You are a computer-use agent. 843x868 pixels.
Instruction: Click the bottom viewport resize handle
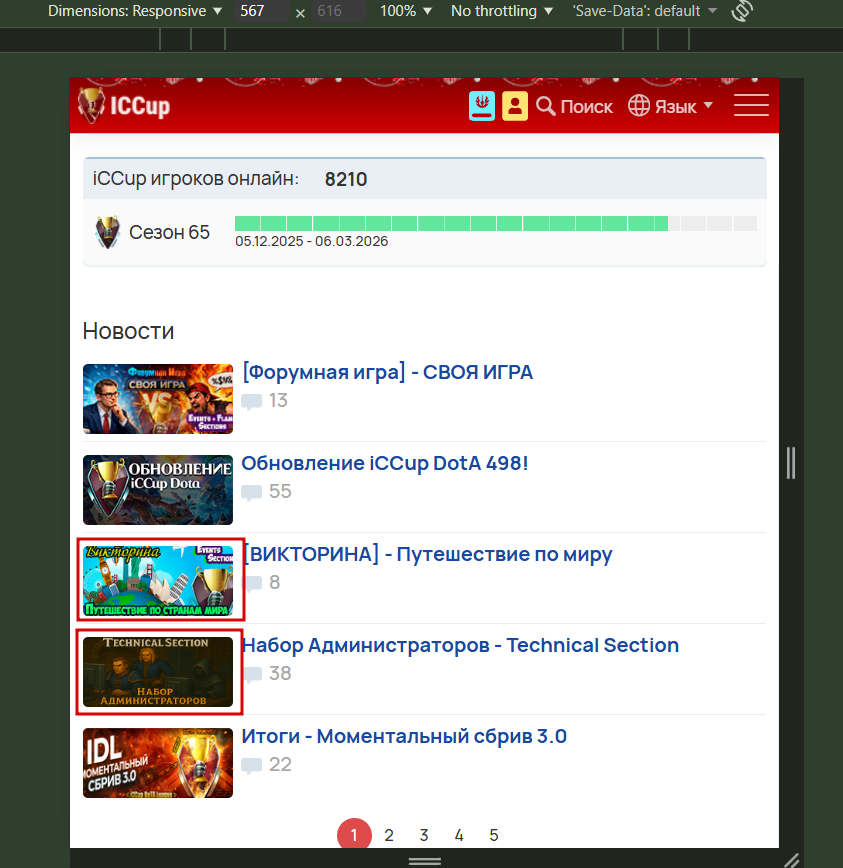click(425, 861)
